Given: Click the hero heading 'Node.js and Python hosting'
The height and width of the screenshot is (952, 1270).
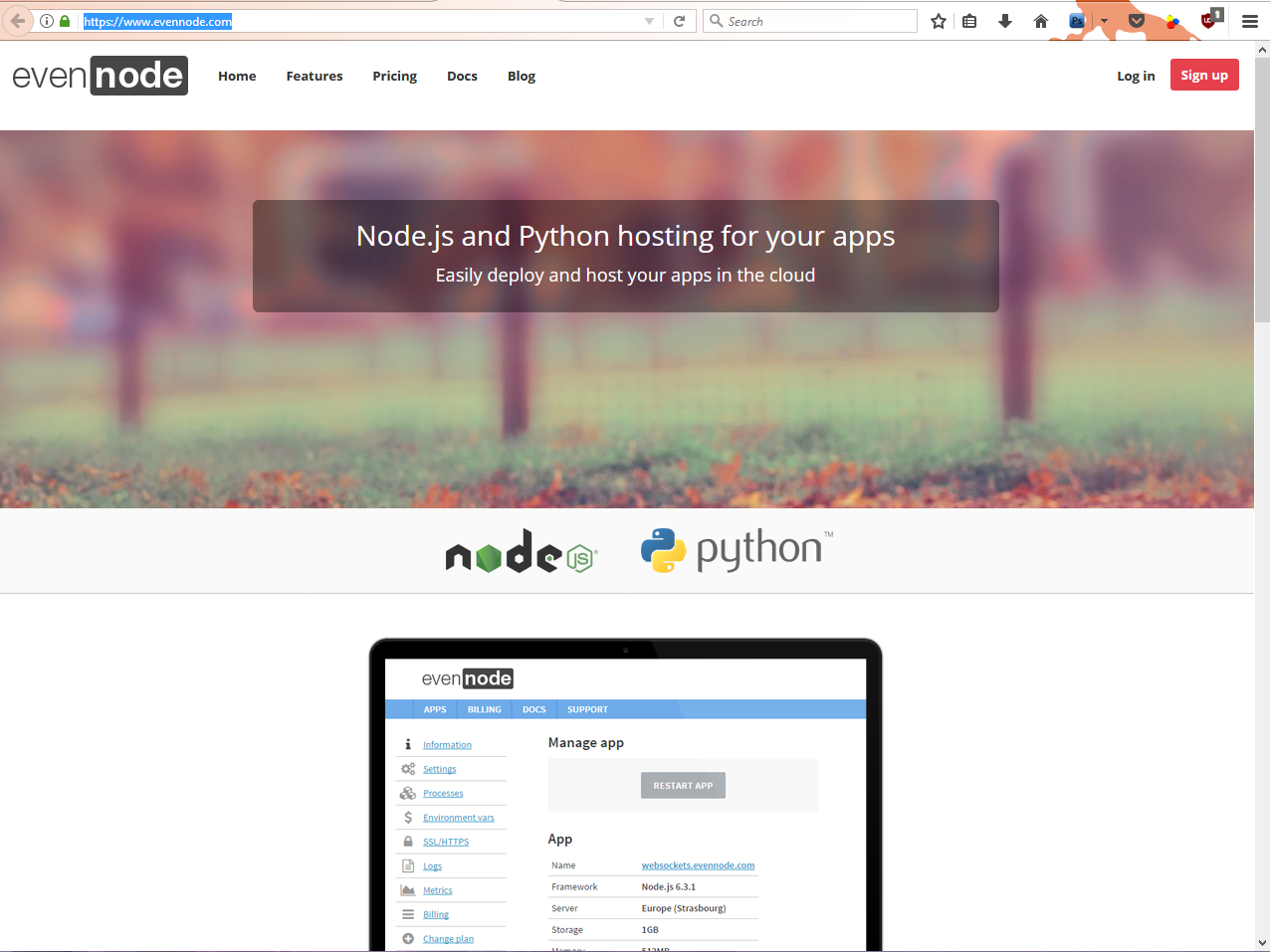Looking at the screenshot, I should [x=625, y=236].
